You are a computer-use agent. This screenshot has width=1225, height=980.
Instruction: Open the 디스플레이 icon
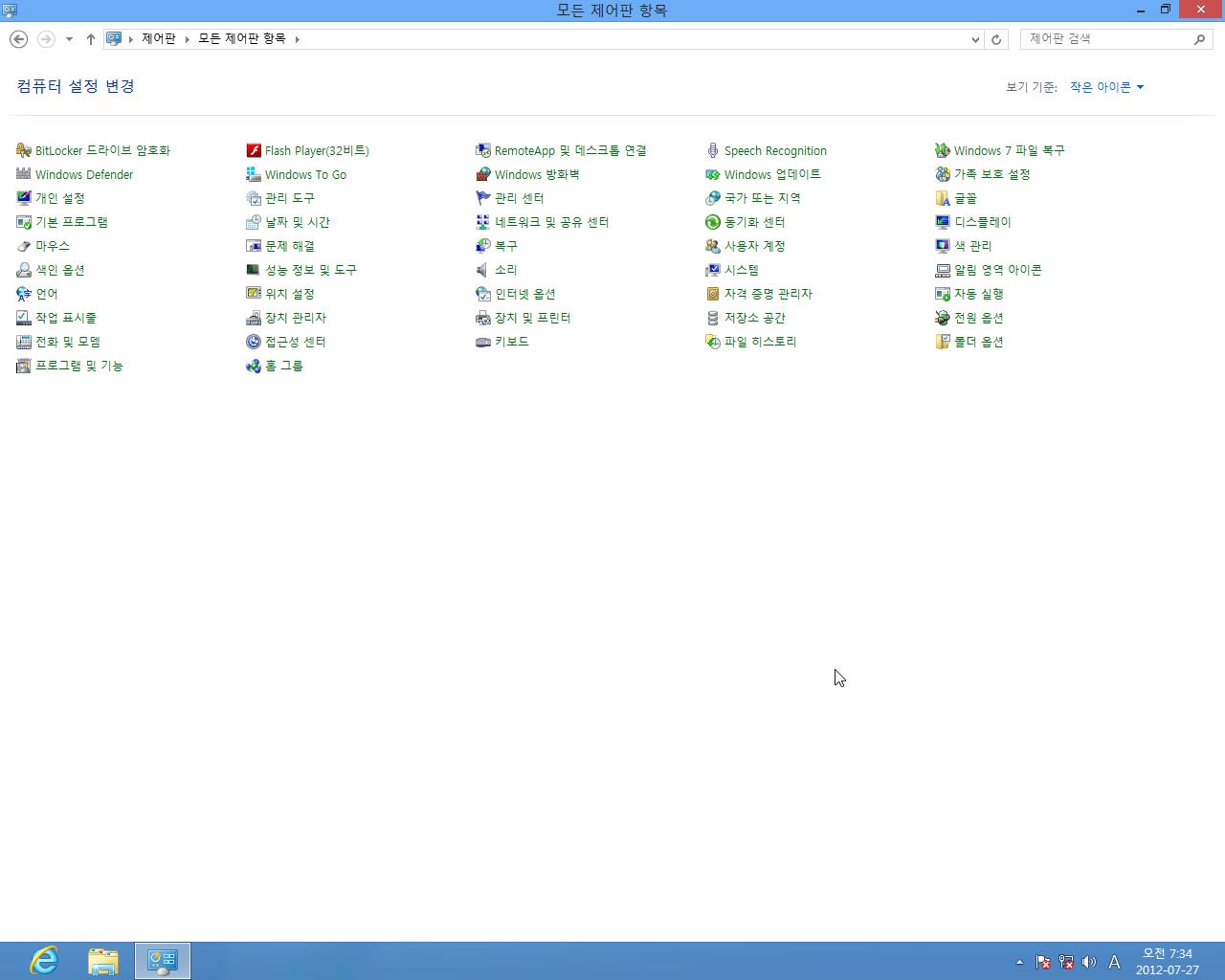943,222
